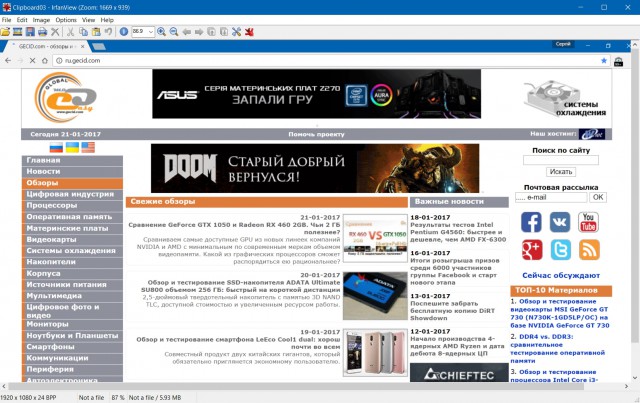The height and width of the screenshot is (403, 640).
Task: Stop page loading with X button
Action: [32, 60]
